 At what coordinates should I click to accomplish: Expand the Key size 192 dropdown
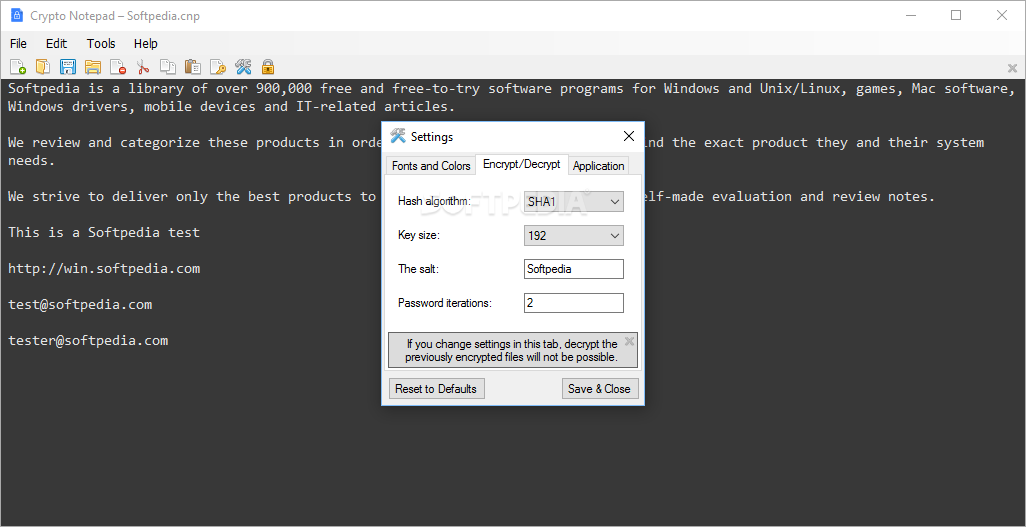pos(574,236)
